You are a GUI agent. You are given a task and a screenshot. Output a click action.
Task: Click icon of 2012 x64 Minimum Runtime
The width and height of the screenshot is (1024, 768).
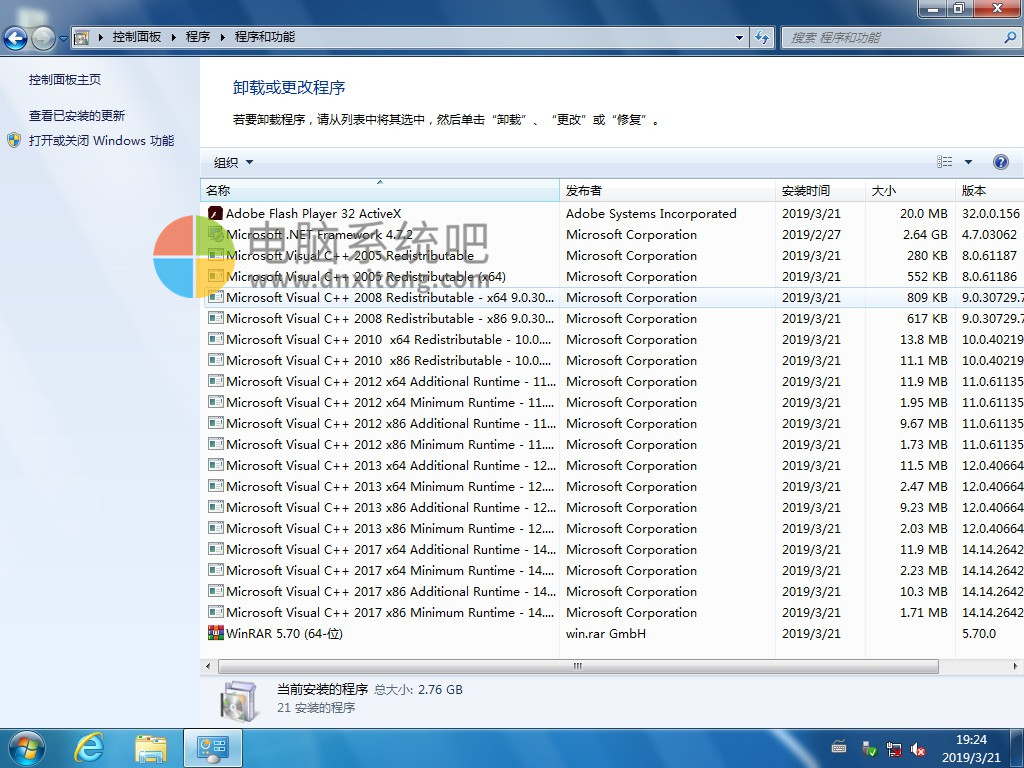tap(215, 402)
